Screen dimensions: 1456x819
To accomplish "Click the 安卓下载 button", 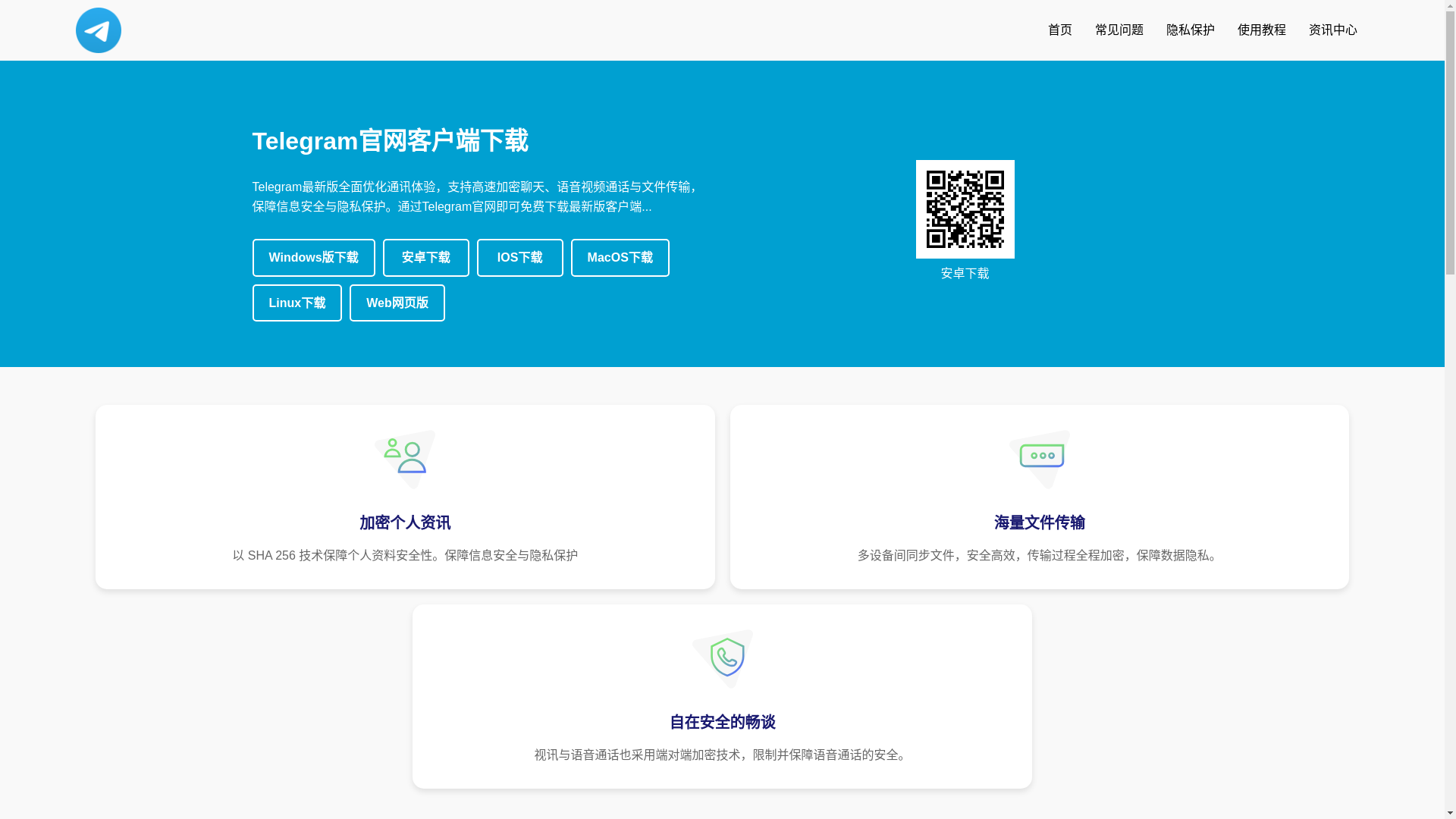I will click(x=426, y=258).
